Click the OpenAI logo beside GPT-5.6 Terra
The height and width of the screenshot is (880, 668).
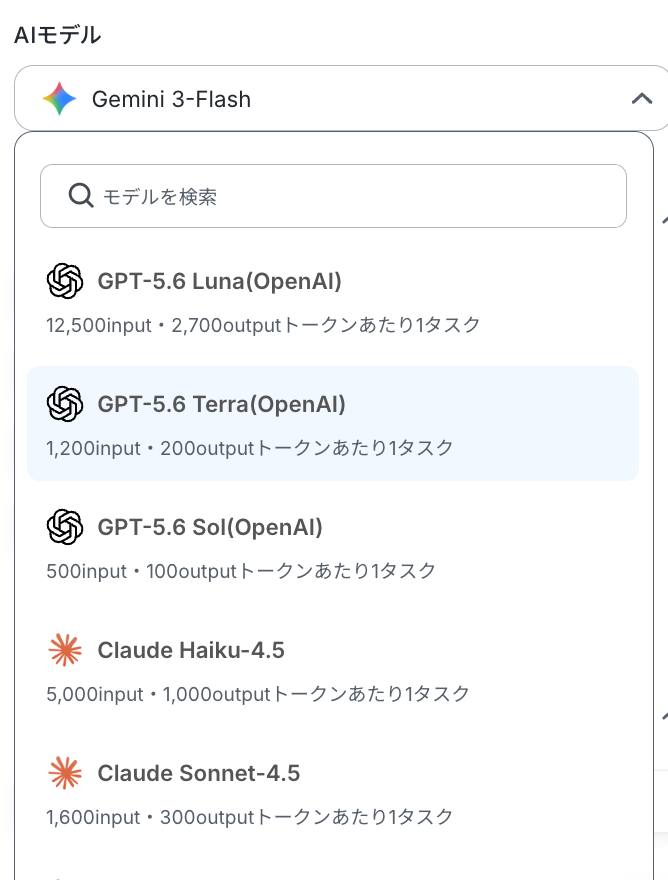pos(65,404)
